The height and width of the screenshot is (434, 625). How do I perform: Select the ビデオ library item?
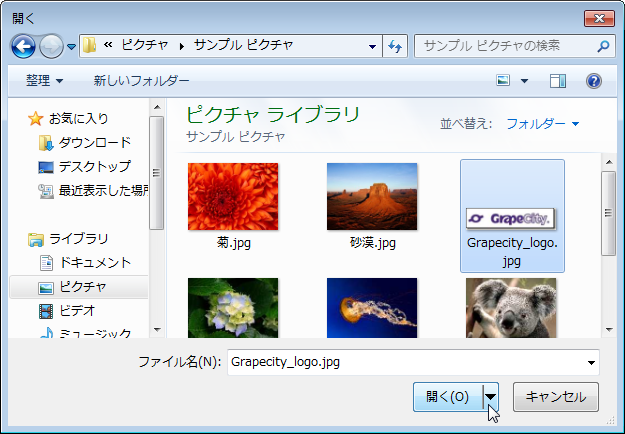[x=76, y=310]
